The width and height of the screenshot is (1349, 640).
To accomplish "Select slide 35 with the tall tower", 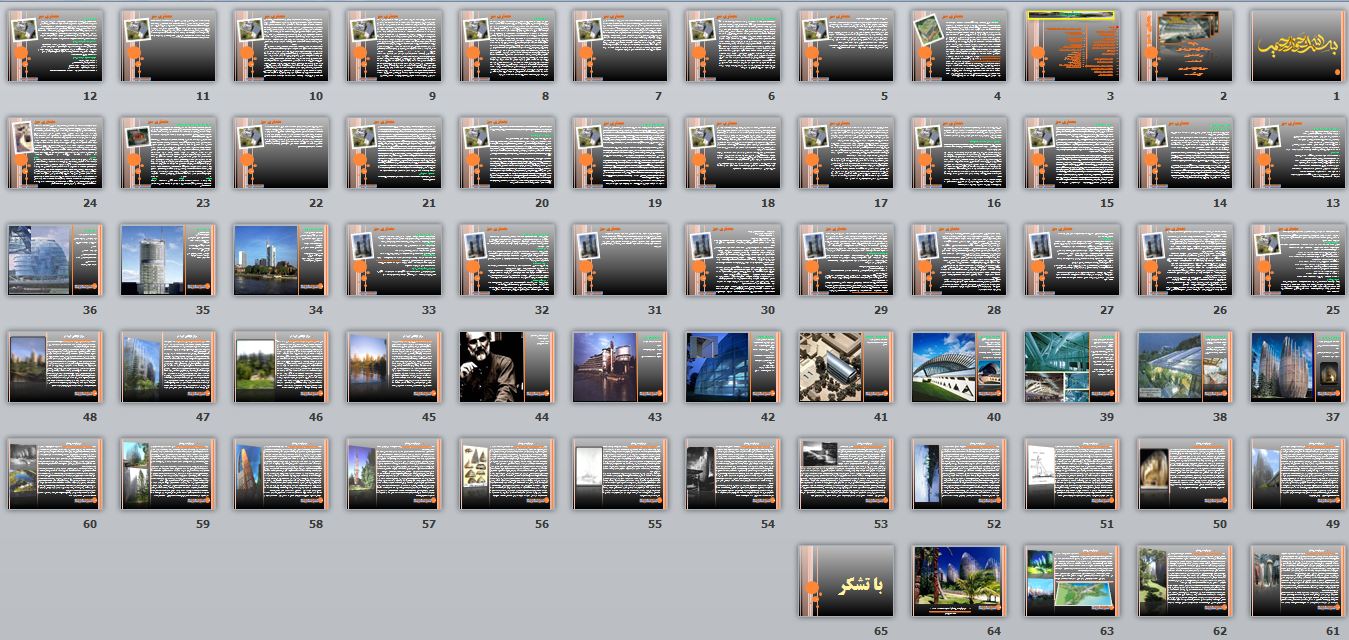I will pyautogui.click(x=168, y=260).
